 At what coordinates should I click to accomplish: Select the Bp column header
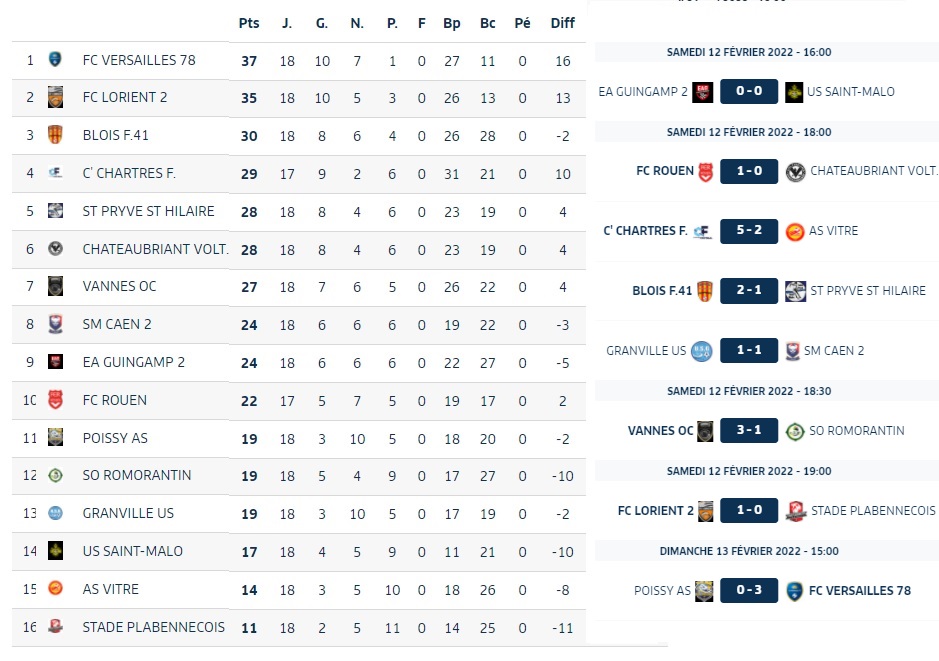pyautogui.click(x=452, y=23)
